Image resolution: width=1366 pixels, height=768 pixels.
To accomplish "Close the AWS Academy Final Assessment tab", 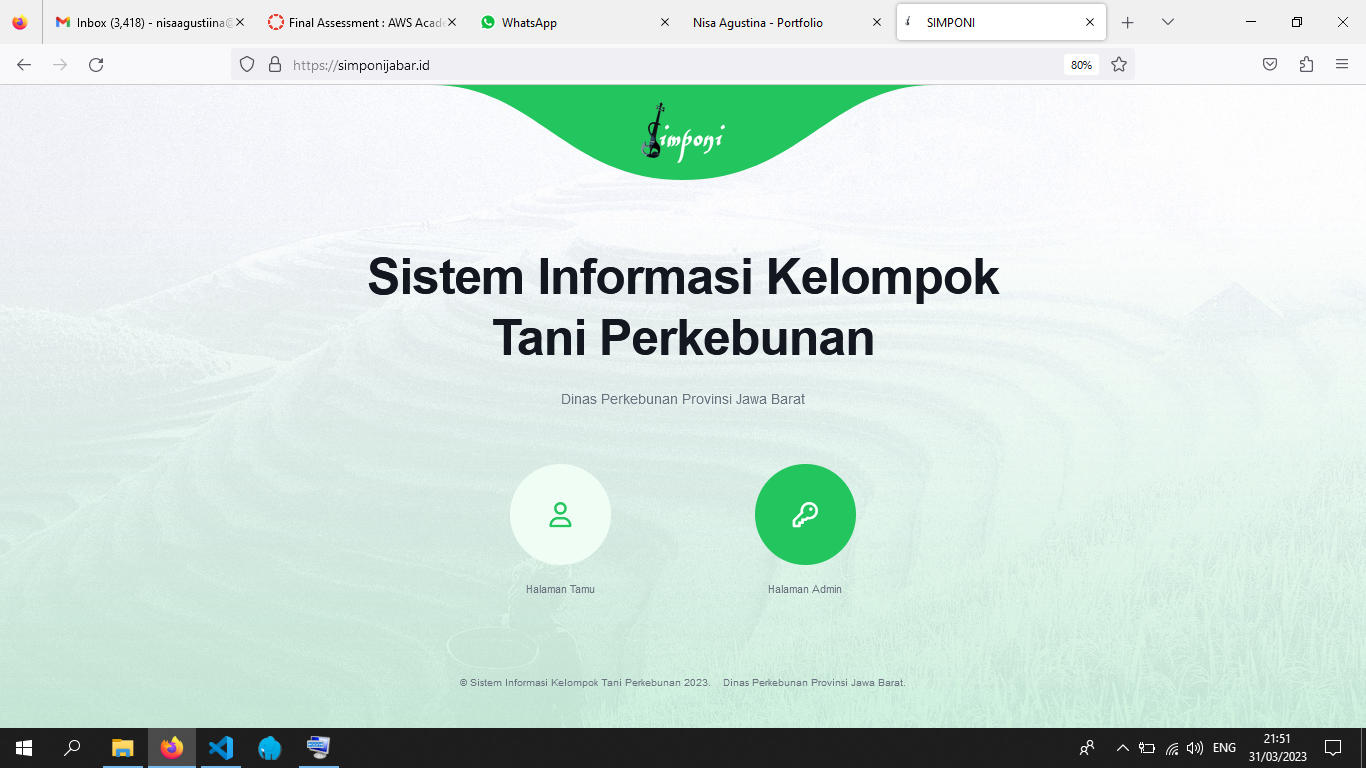I will pos(452,22).
